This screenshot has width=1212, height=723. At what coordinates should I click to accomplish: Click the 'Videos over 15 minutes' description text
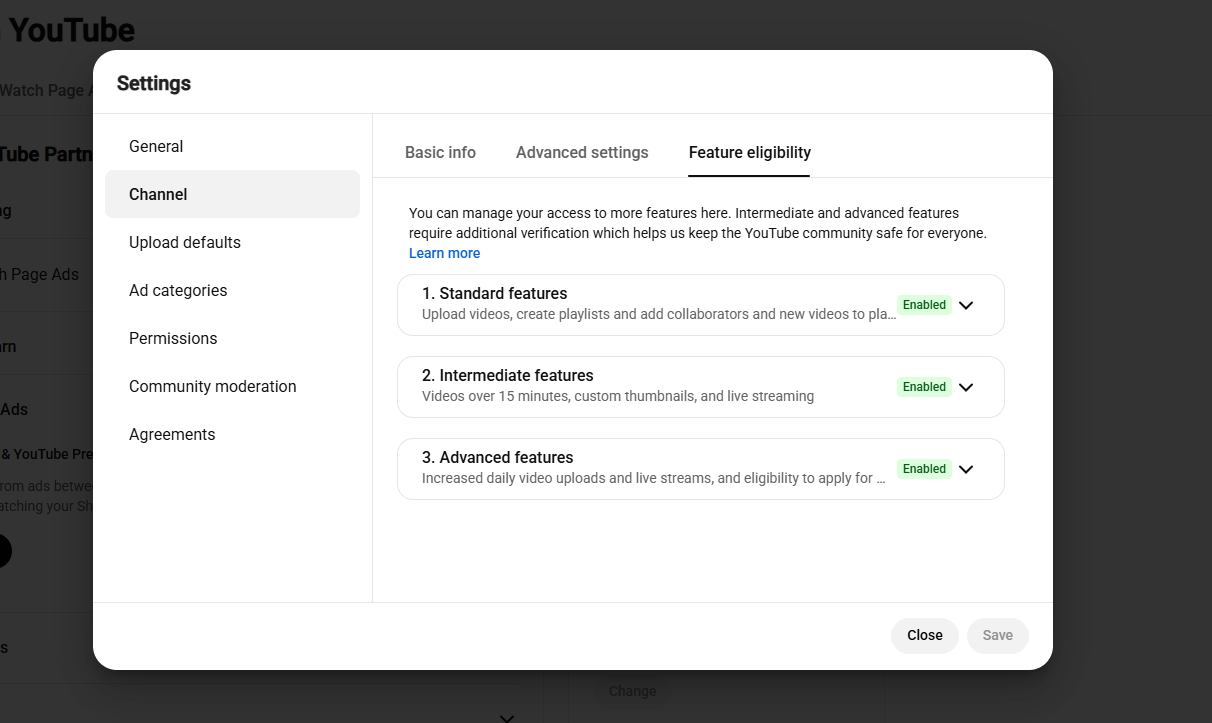(618, 396)
